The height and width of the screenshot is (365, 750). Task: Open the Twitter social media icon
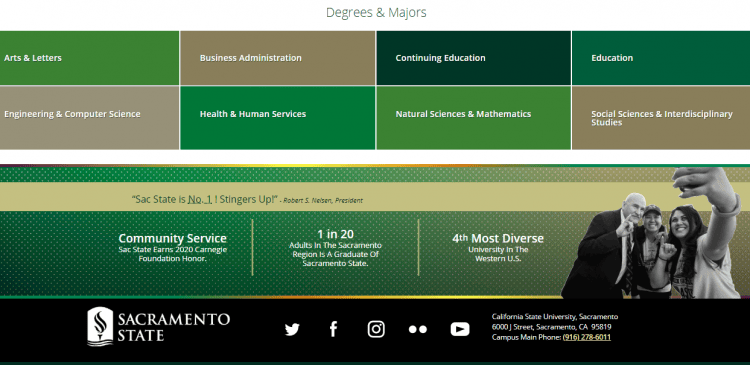[292, 329]
